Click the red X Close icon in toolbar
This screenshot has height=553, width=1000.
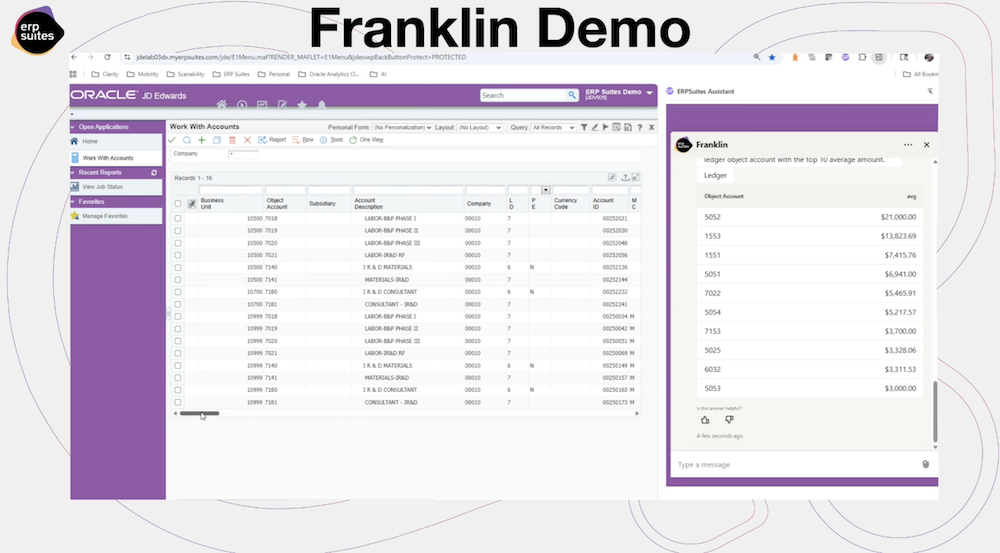tap(247, 140)
